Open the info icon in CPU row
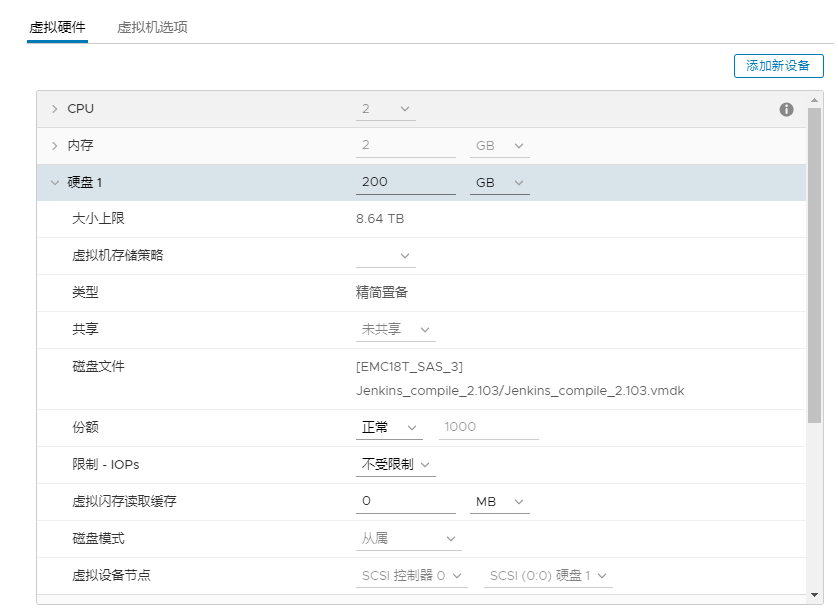Viewport: 838px width, 614px height. 786,110
